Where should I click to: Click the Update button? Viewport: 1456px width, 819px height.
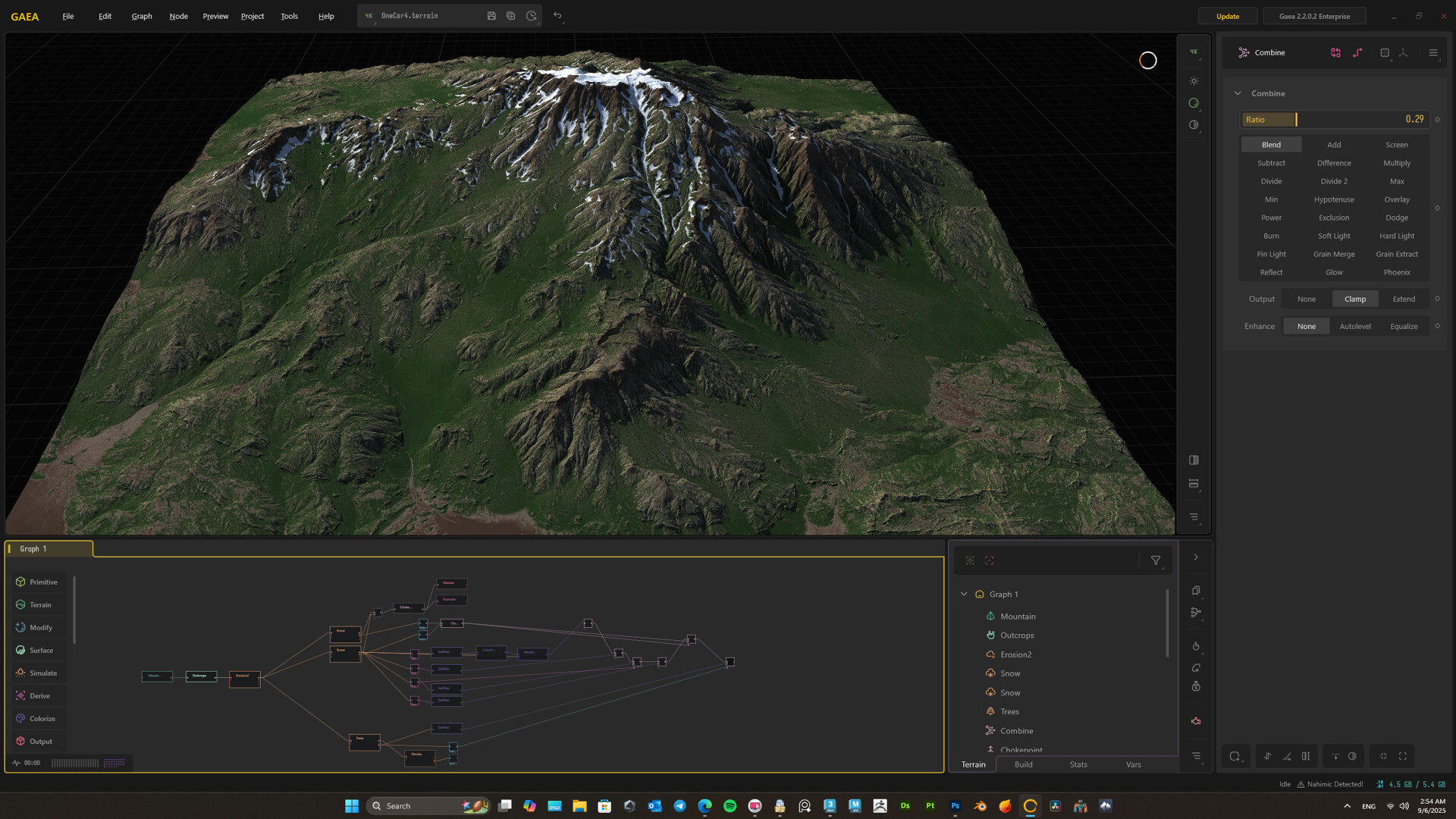(1227, 16)
